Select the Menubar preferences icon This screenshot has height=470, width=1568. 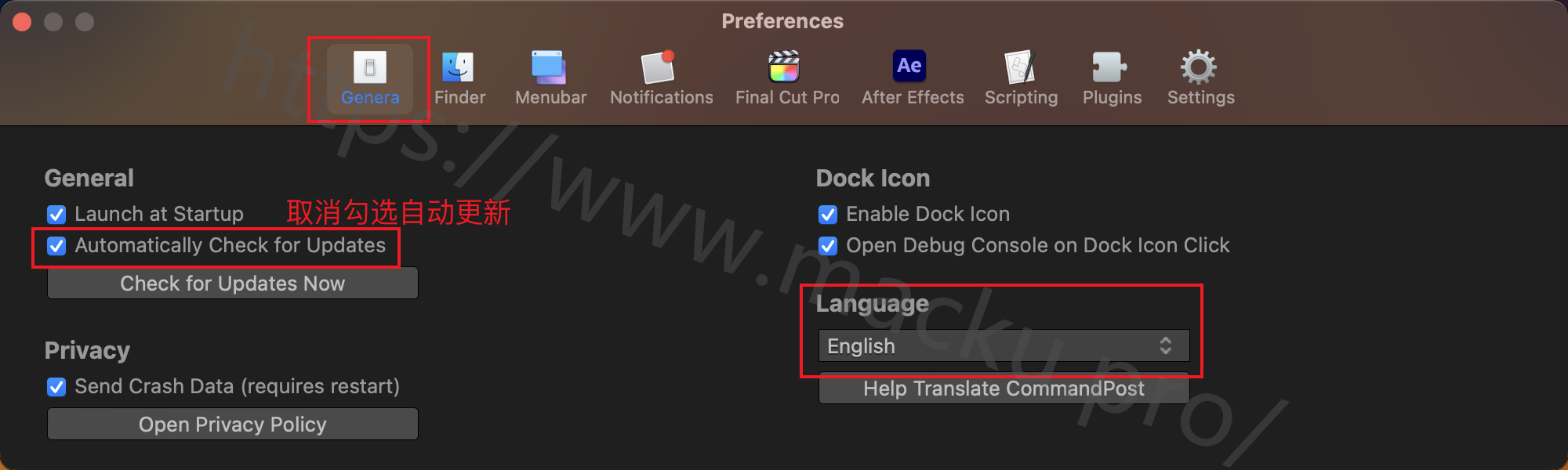pyautogui.click(x=550, y=67)
